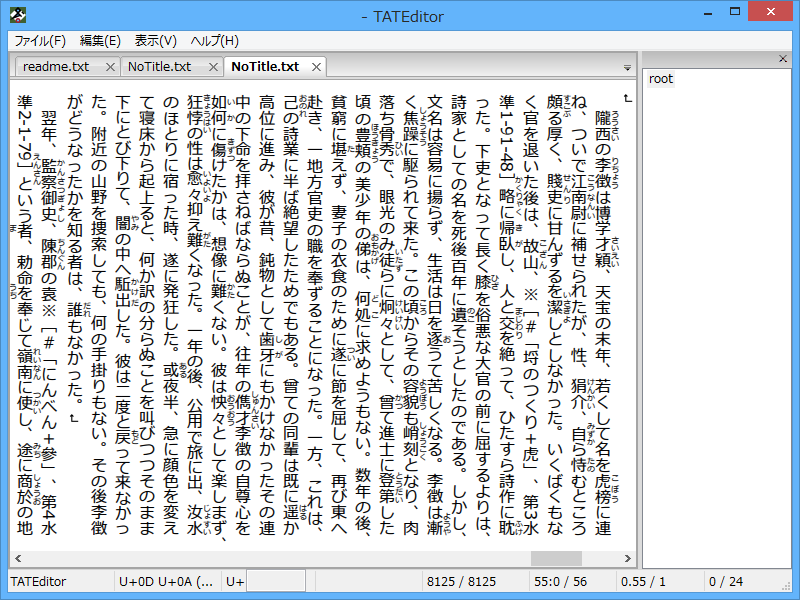Image resolution: width=800 pixels, height=600 pixels.
Task: Close the root side panel
Action: (783, 59)
